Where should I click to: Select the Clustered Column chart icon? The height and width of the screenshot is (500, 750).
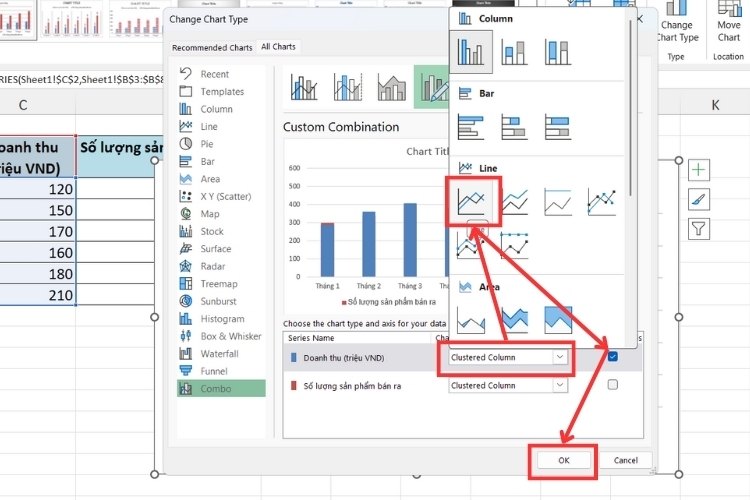pyautogui.click(x=471, y=52)
